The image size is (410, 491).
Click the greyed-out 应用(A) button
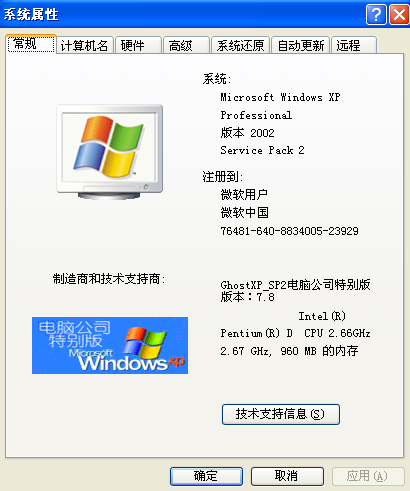[x=368, y=476]
